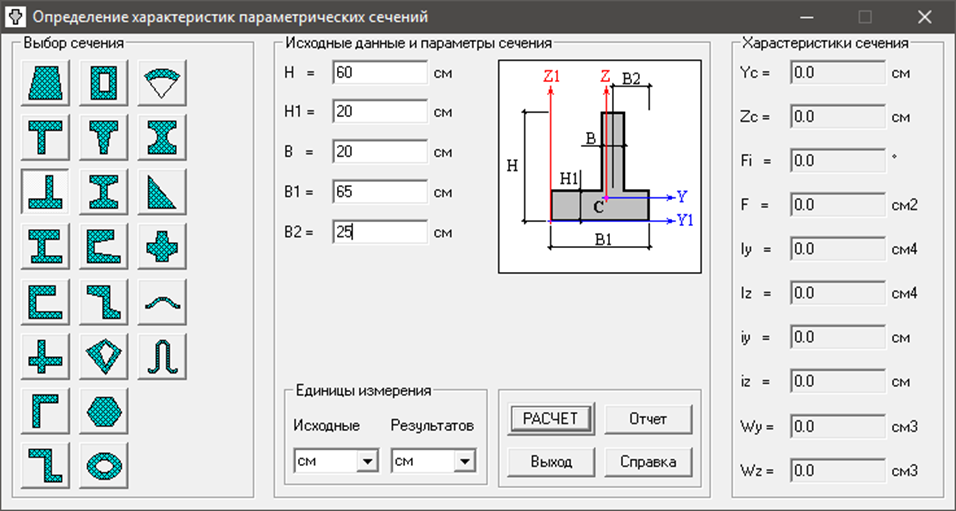Click the B2 input field showing 25
The image size is (956, 511).
(380, 232)
